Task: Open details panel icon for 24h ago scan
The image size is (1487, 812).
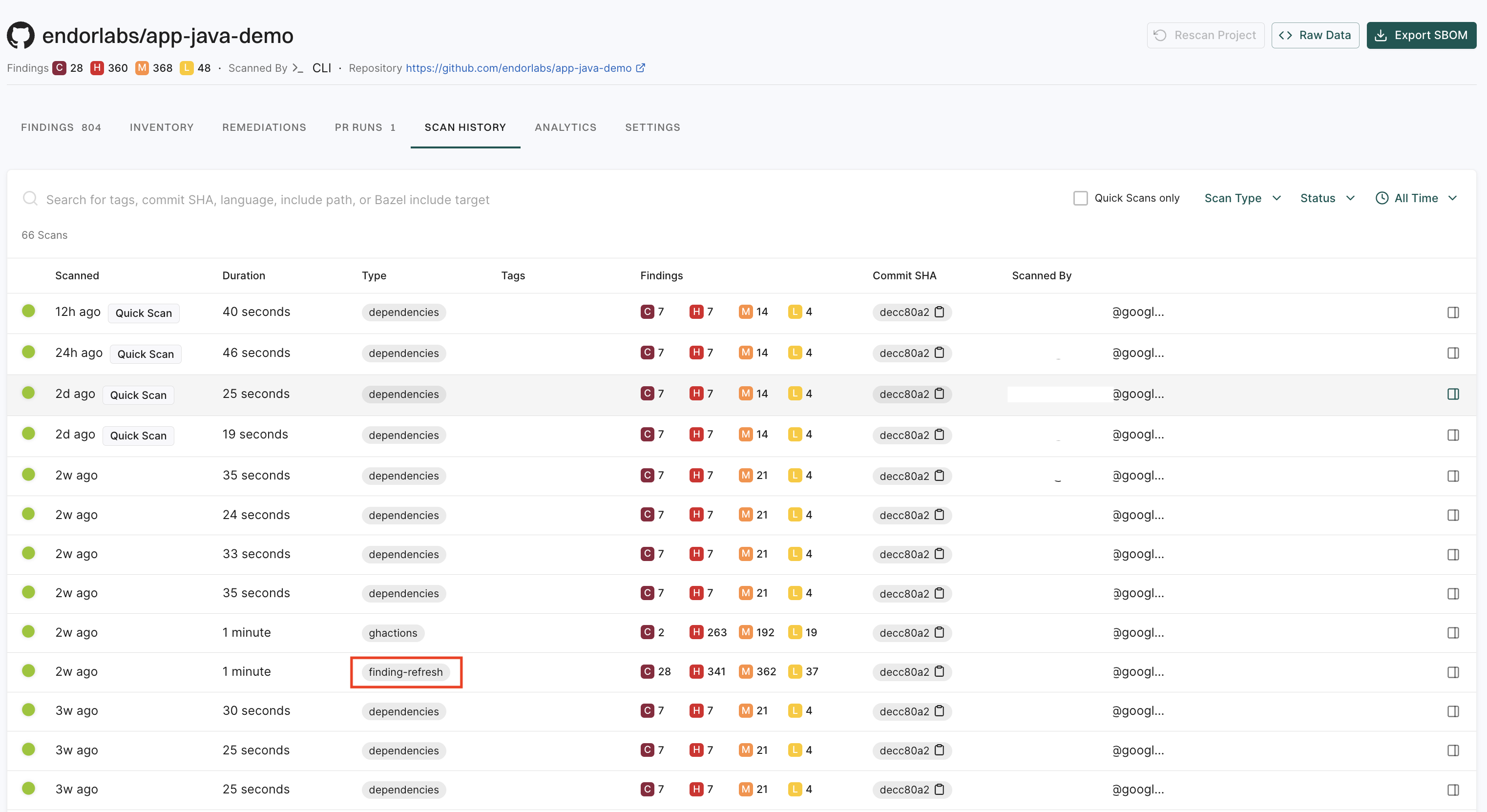Action: (1453, 353)
